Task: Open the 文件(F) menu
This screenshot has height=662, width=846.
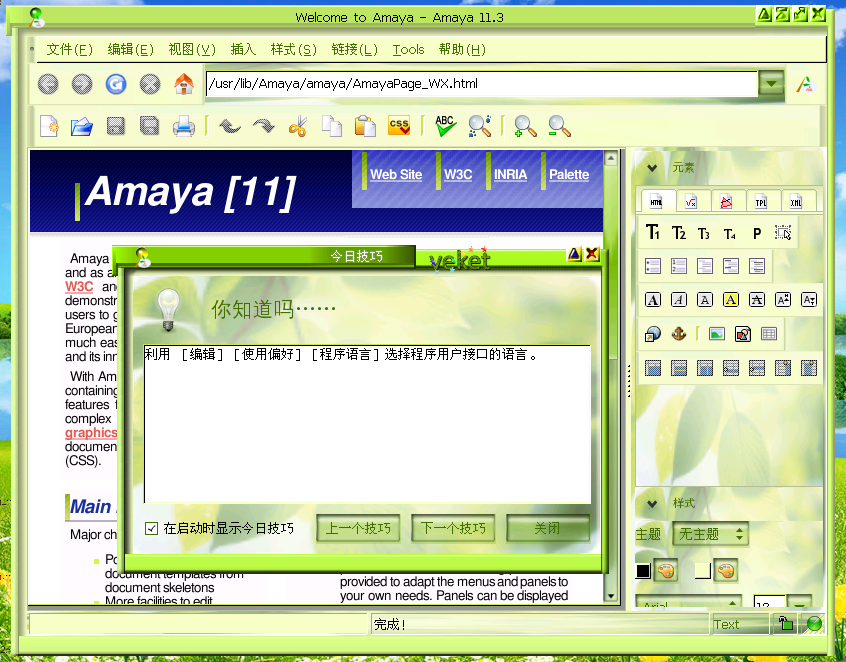Action: pos(70,50)
